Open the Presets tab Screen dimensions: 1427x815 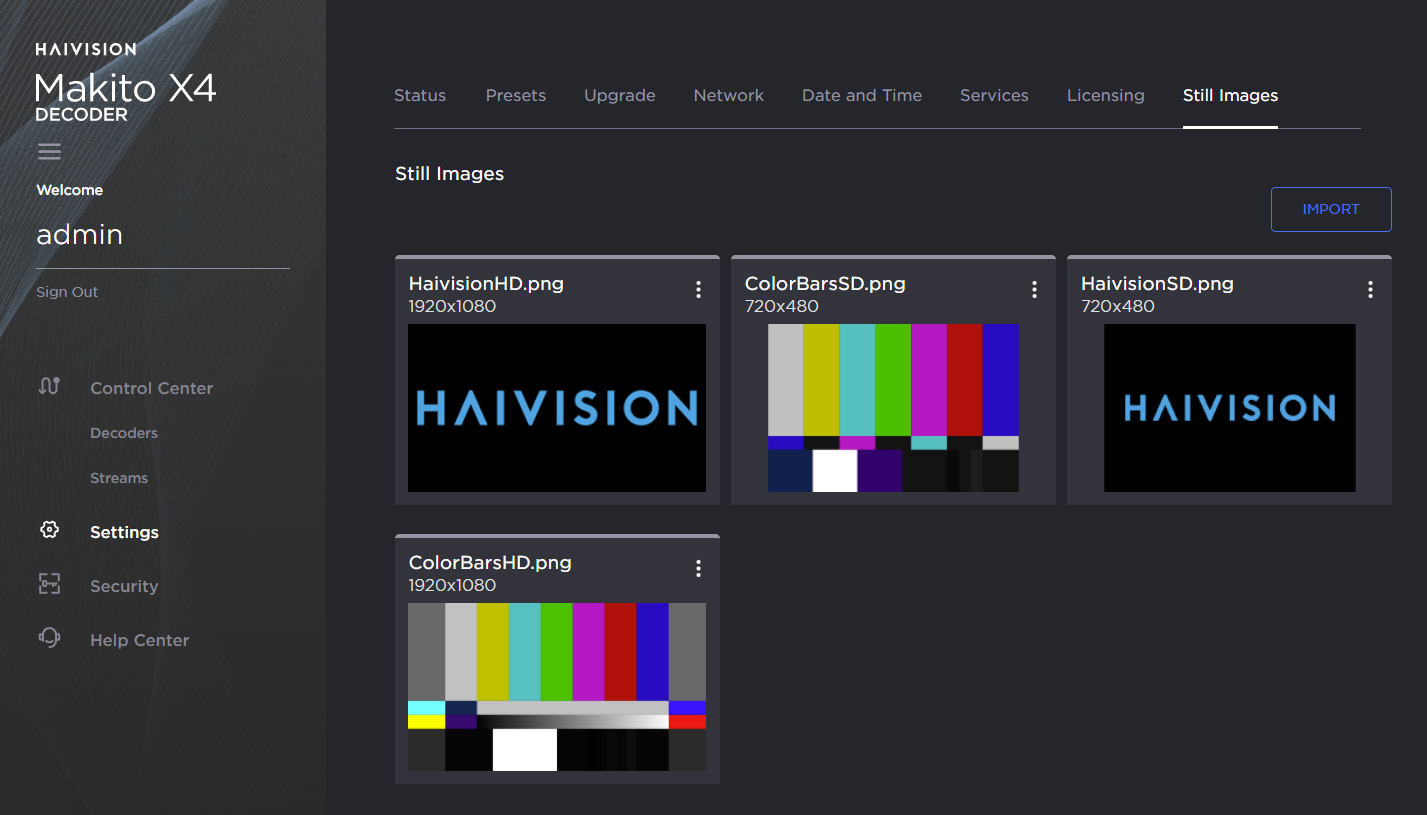coord(516,96)
